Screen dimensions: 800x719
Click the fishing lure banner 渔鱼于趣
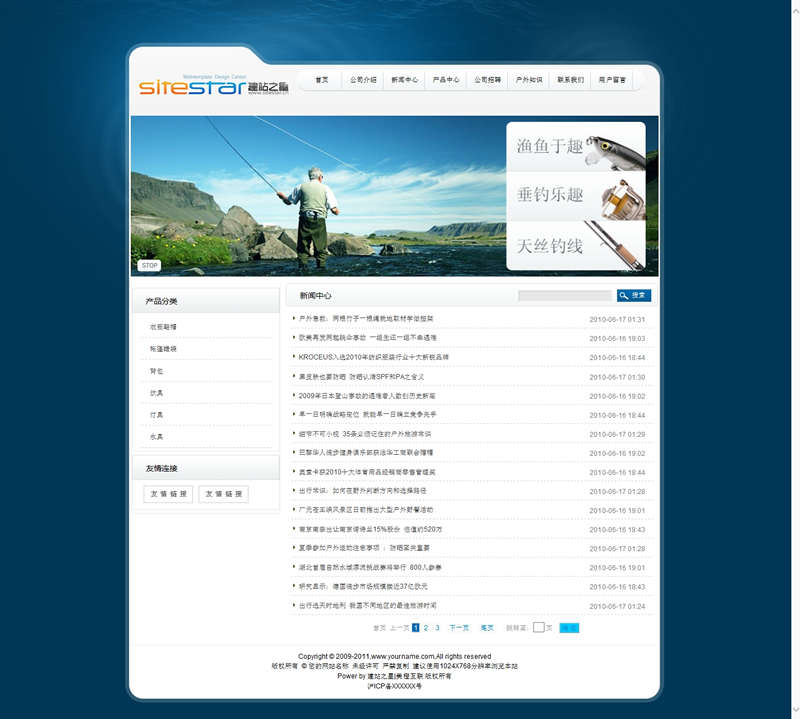pos(575,147)
